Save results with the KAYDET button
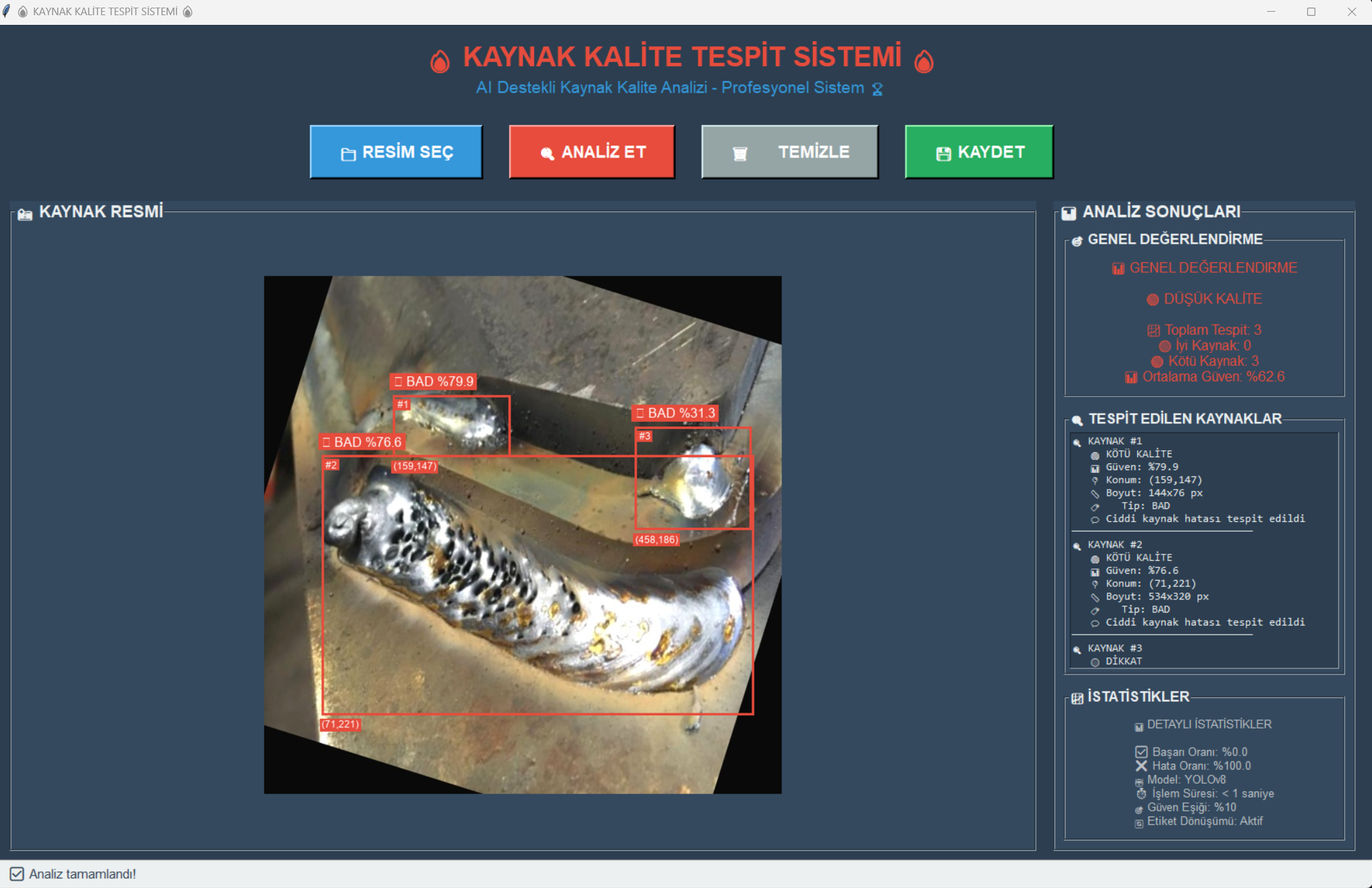The height and width of the screenshot is (888, 1372). (979, 152)
